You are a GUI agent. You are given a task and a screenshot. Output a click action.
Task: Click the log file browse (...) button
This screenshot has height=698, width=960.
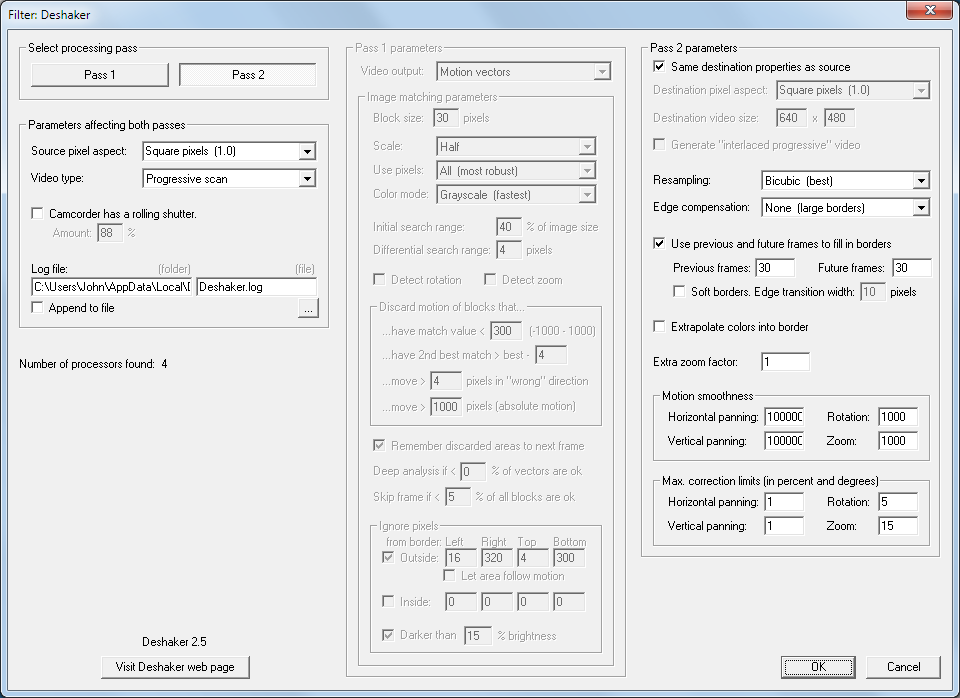308,309
